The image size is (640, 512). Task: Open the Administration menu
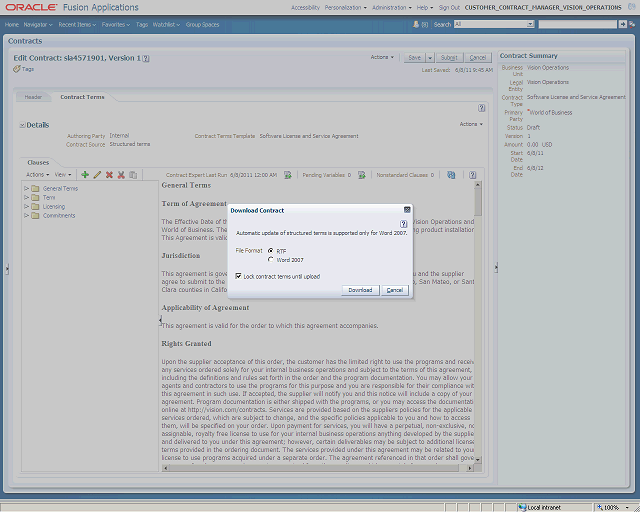click(x=391, y=7)
